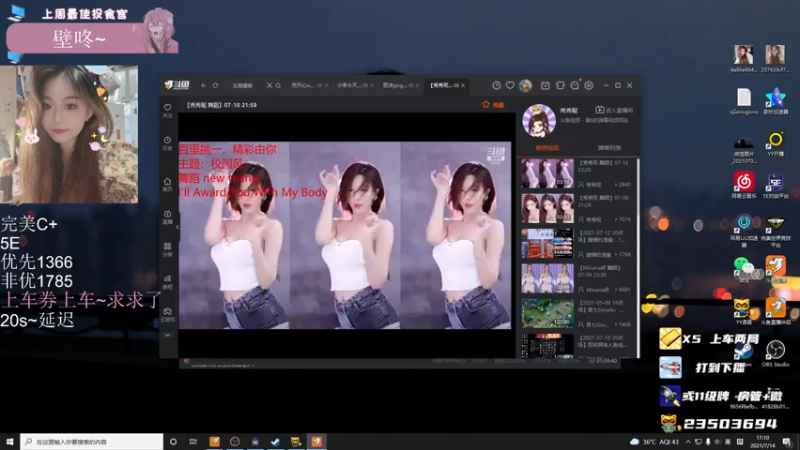Open Cortana circle on taskbar

(x=173, y=441)
